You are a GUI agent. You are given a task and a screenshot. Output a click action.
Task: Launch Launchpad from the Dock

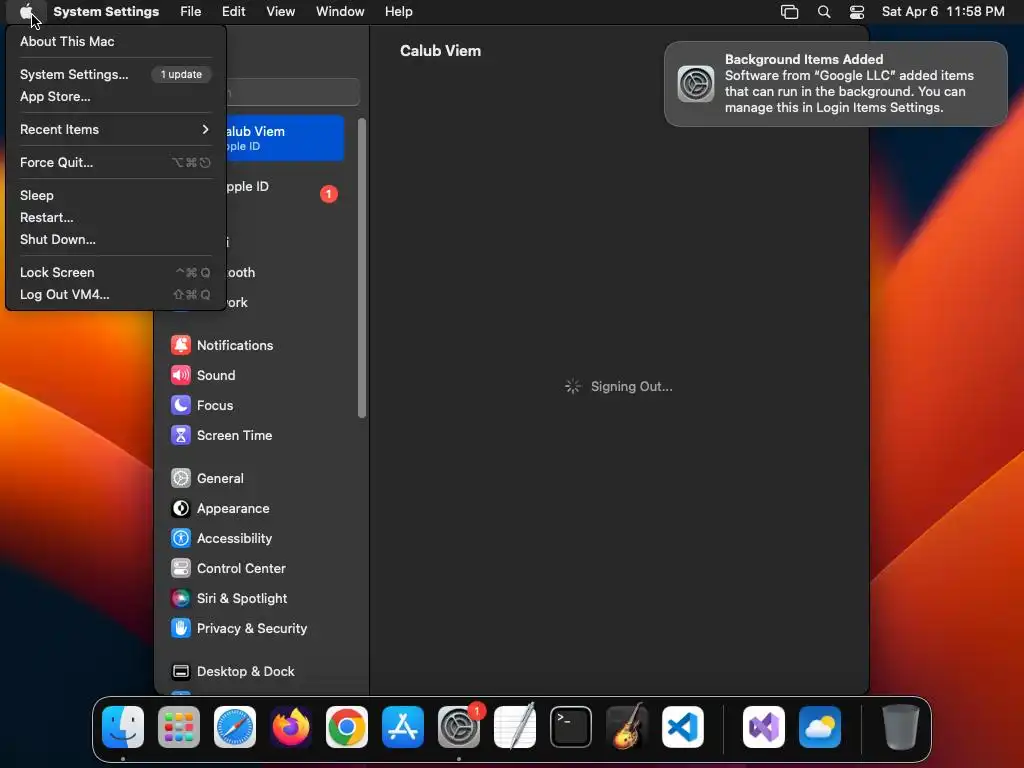click(x=179, y=727)
